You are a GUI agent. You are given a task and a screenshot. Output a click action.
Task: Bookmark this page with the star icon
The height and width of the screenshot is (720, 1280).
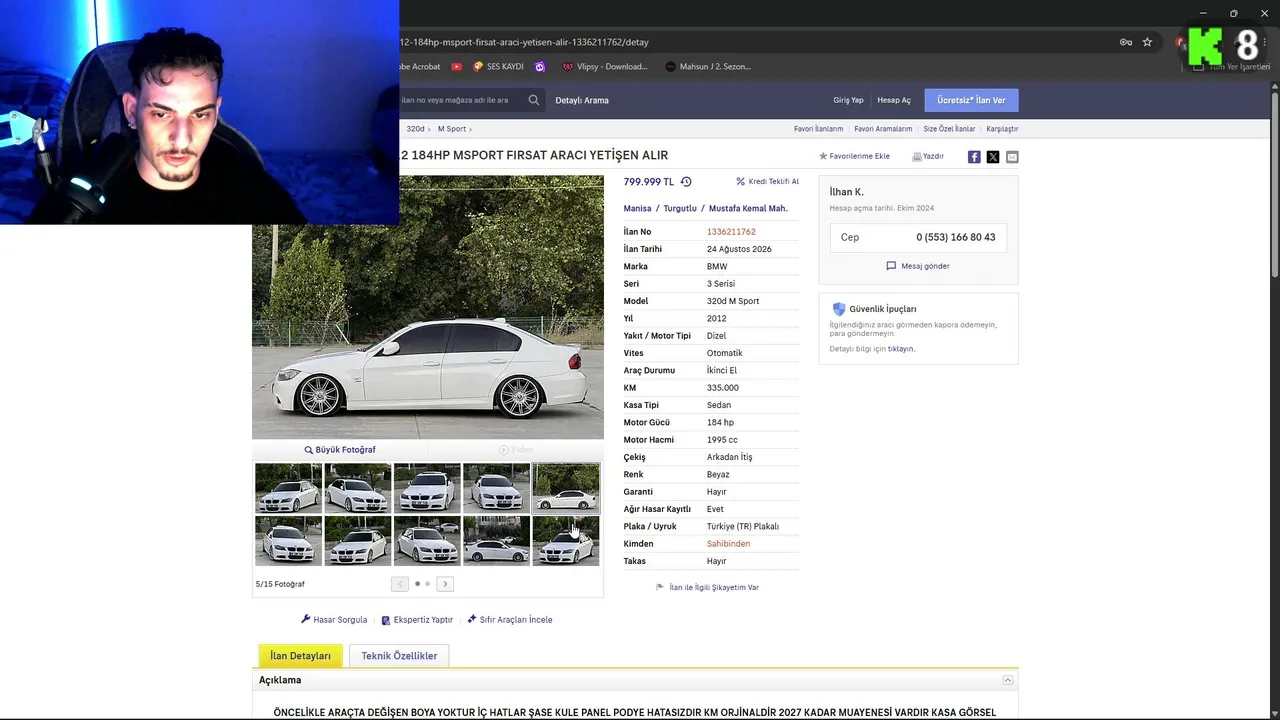click(1147, 42)
